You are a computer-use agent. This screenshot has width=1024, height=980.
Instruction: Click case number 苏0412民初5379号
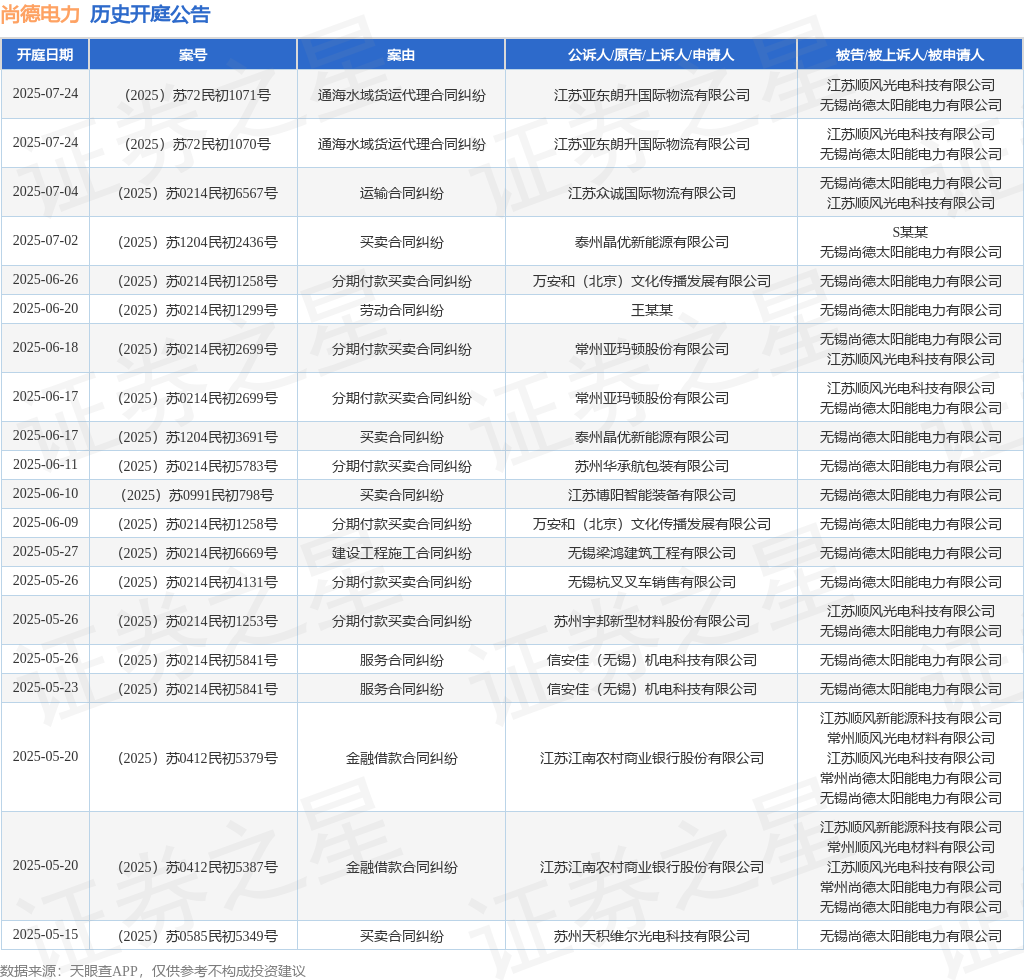pyautogui.click(x=197, y=759)
